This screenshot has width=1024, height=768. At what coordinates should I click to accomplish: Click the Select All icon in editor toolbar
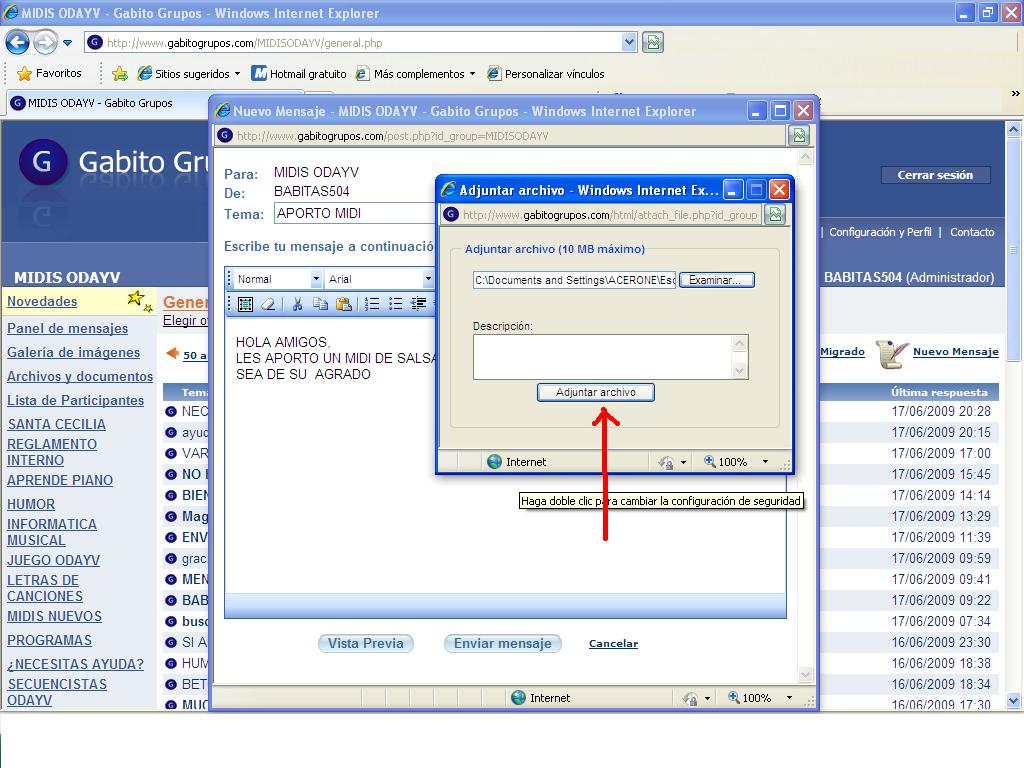[245, 305]
